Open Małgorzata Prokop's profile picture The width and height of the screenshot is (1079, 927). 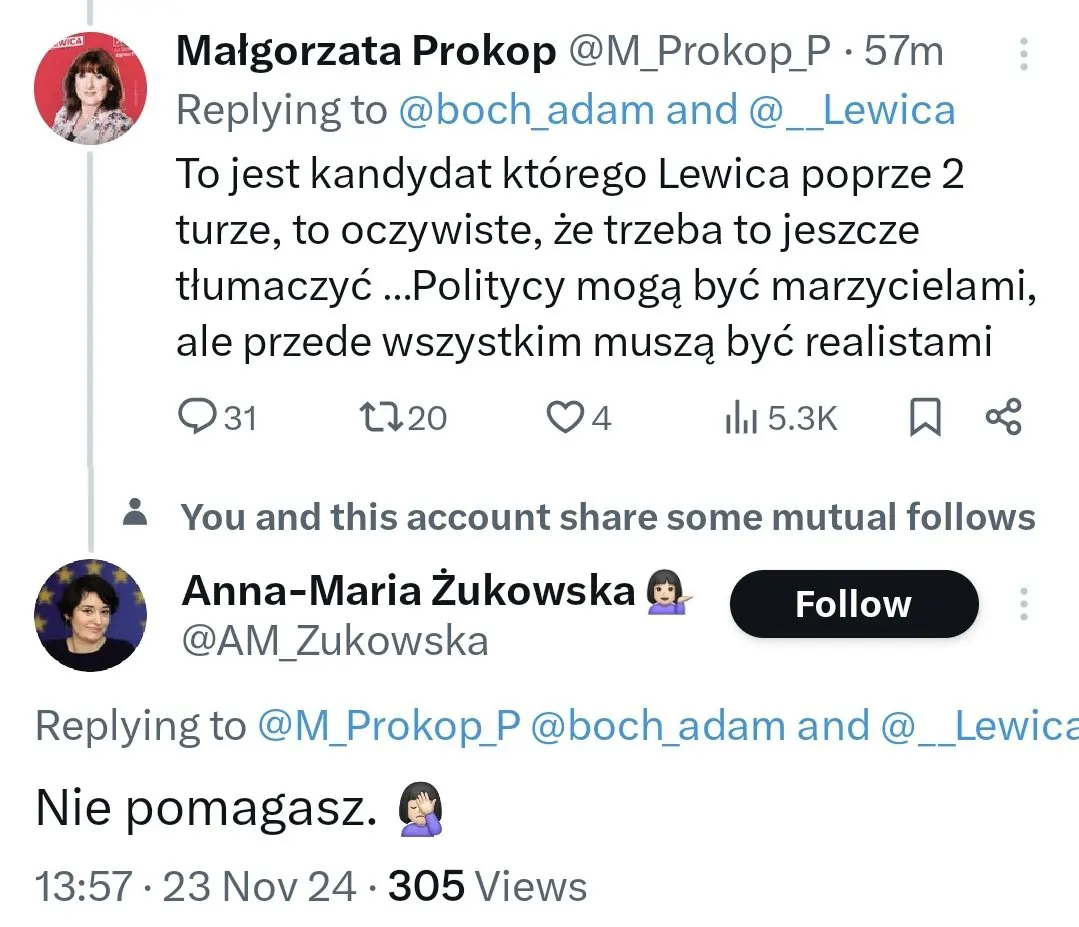click(91, 91)
